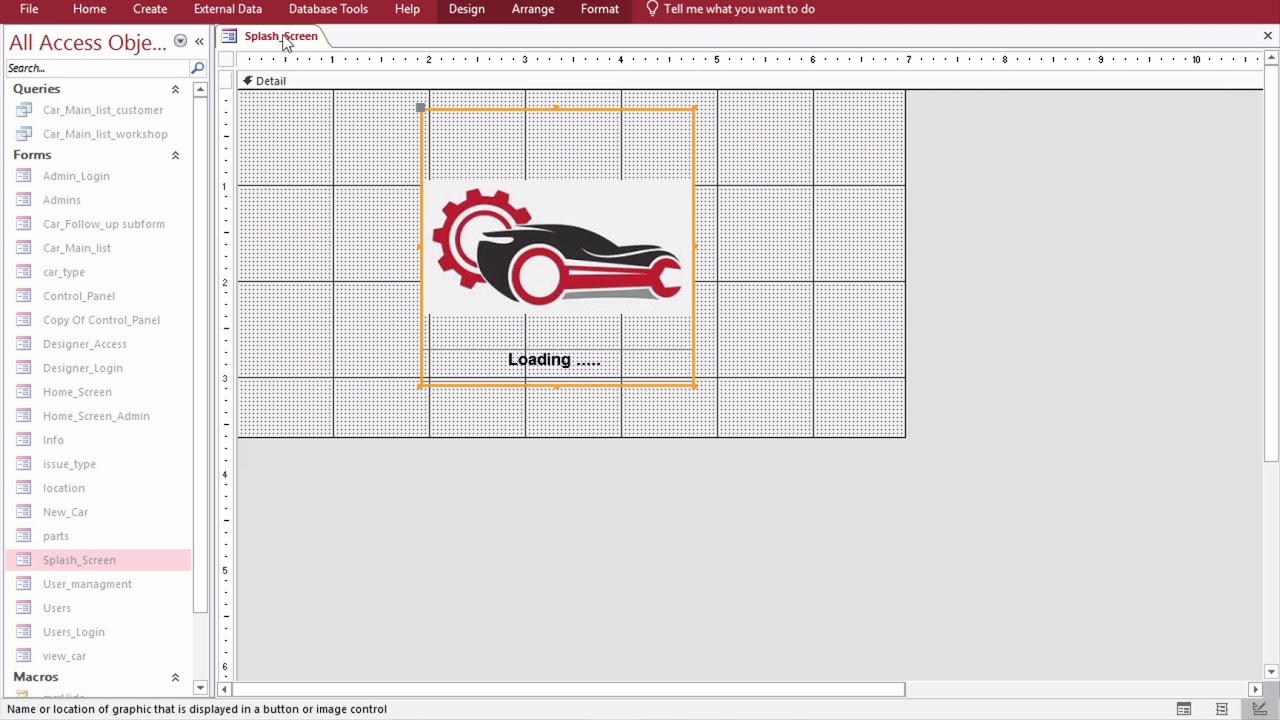Open the Design ribbon tab
1280x720 pixels.
(x=467, y=9)
